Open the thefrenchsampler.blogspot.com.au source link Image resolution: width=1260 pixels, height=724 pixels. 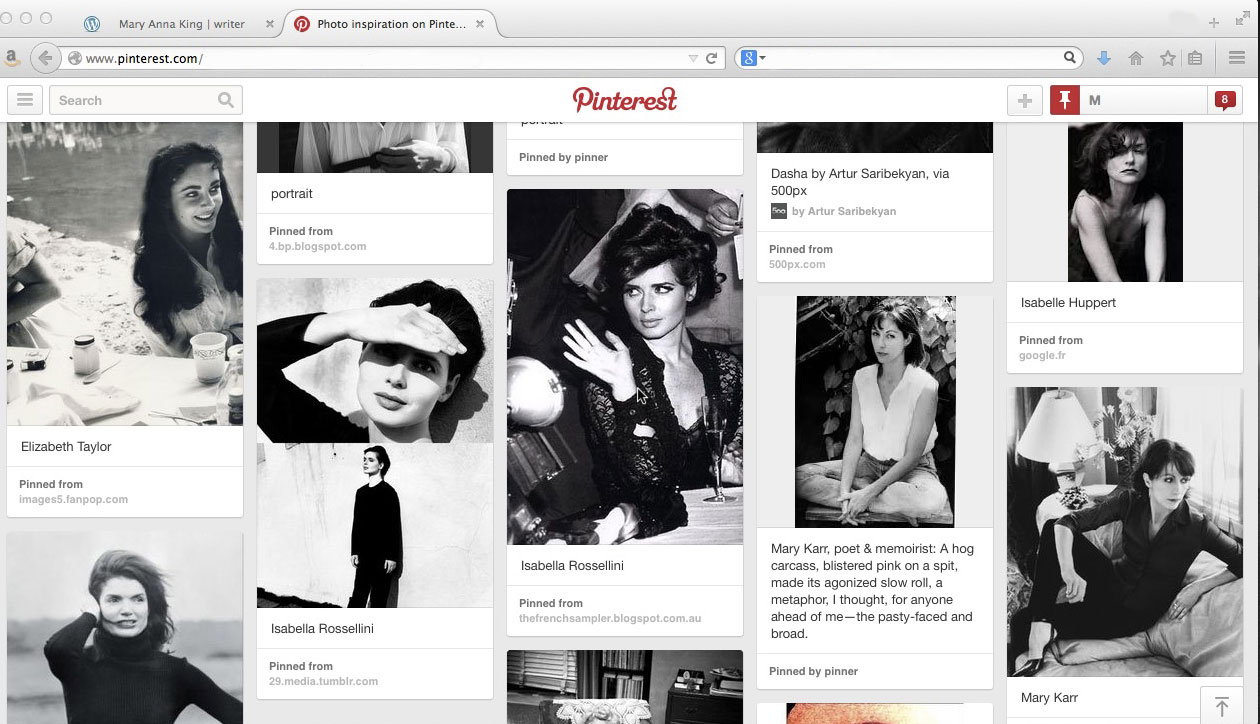(x=610, y=618)
